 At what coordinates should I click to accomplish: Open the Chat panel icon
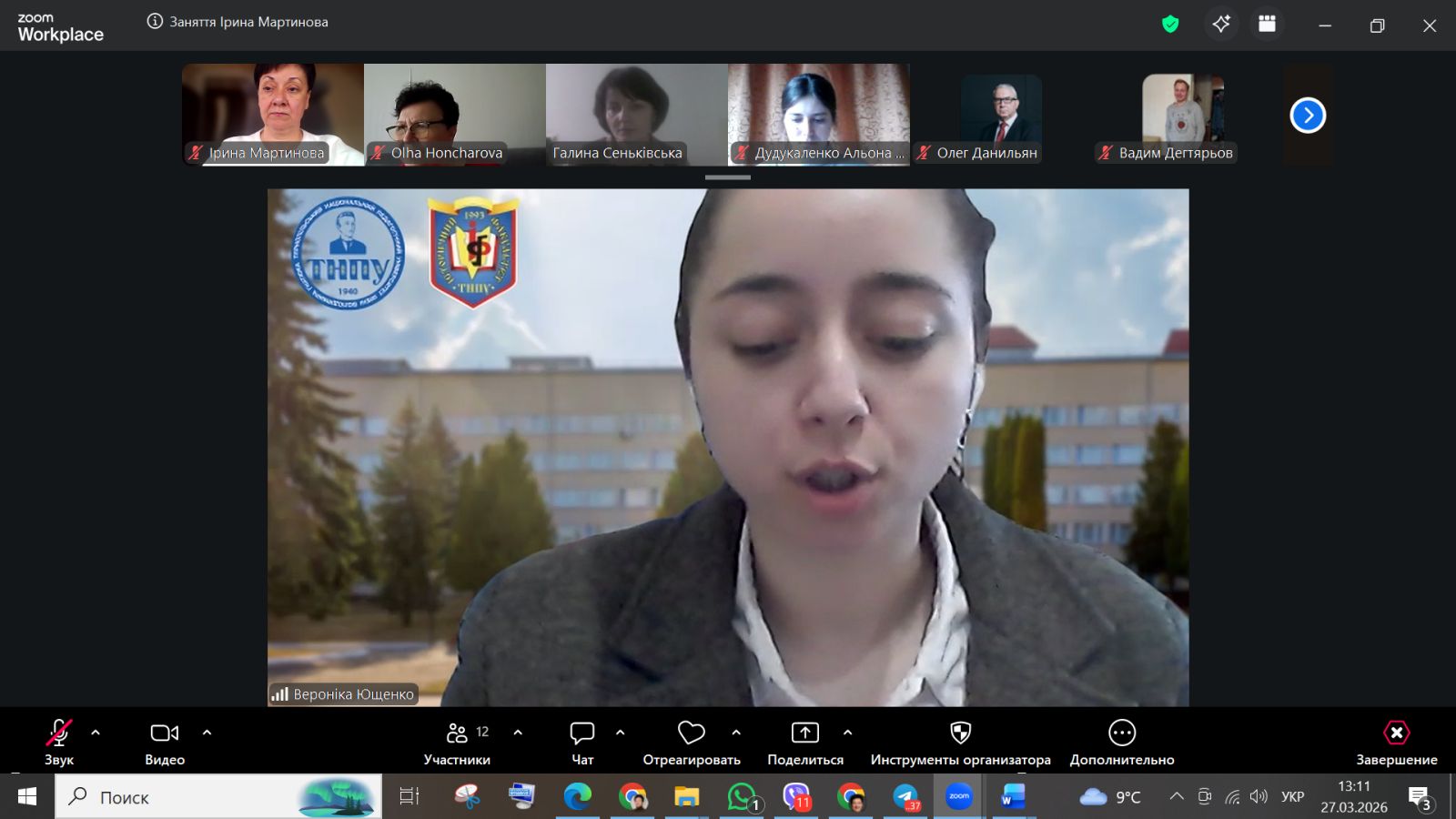581,733
